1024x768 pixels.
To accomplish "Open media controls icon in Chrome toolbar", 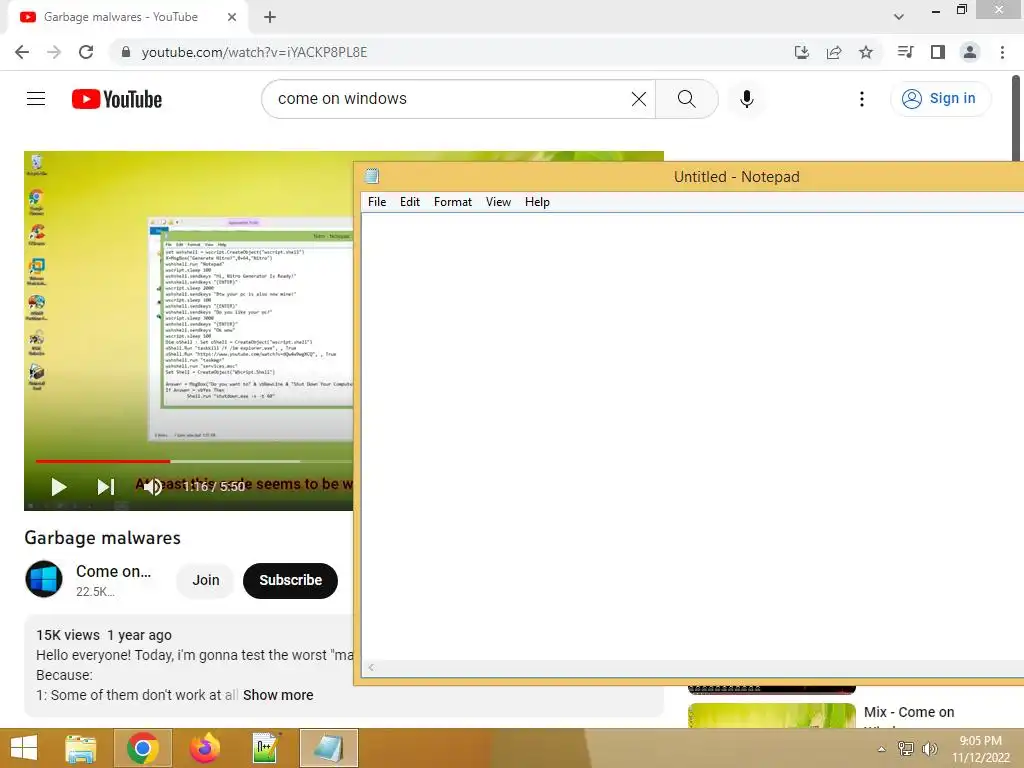I will click(905, 52).
